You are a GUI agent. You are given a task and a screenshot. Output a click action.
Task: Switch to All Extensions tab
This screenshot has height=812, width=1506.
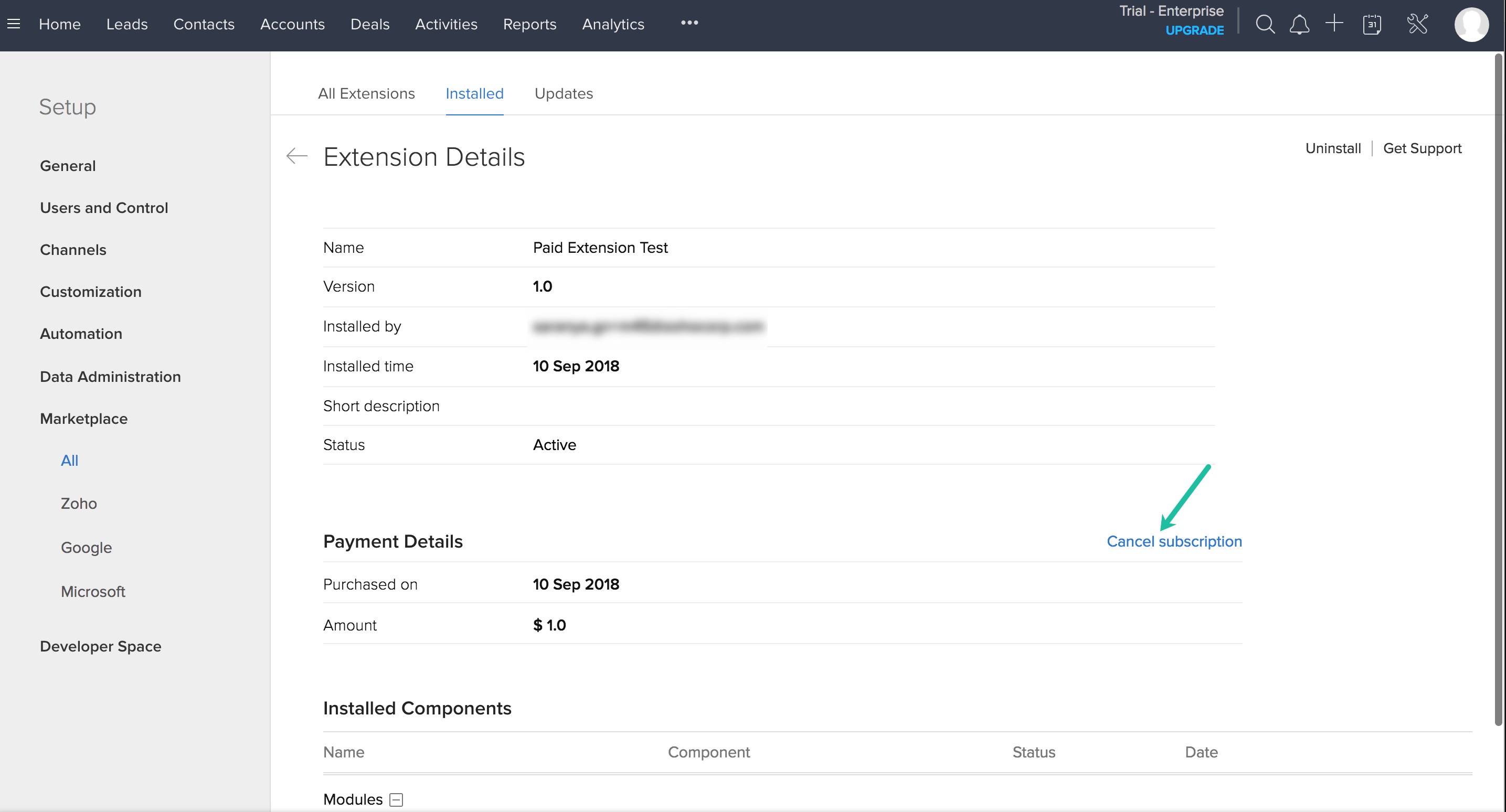pyautogui.click(x=366, y=93)
